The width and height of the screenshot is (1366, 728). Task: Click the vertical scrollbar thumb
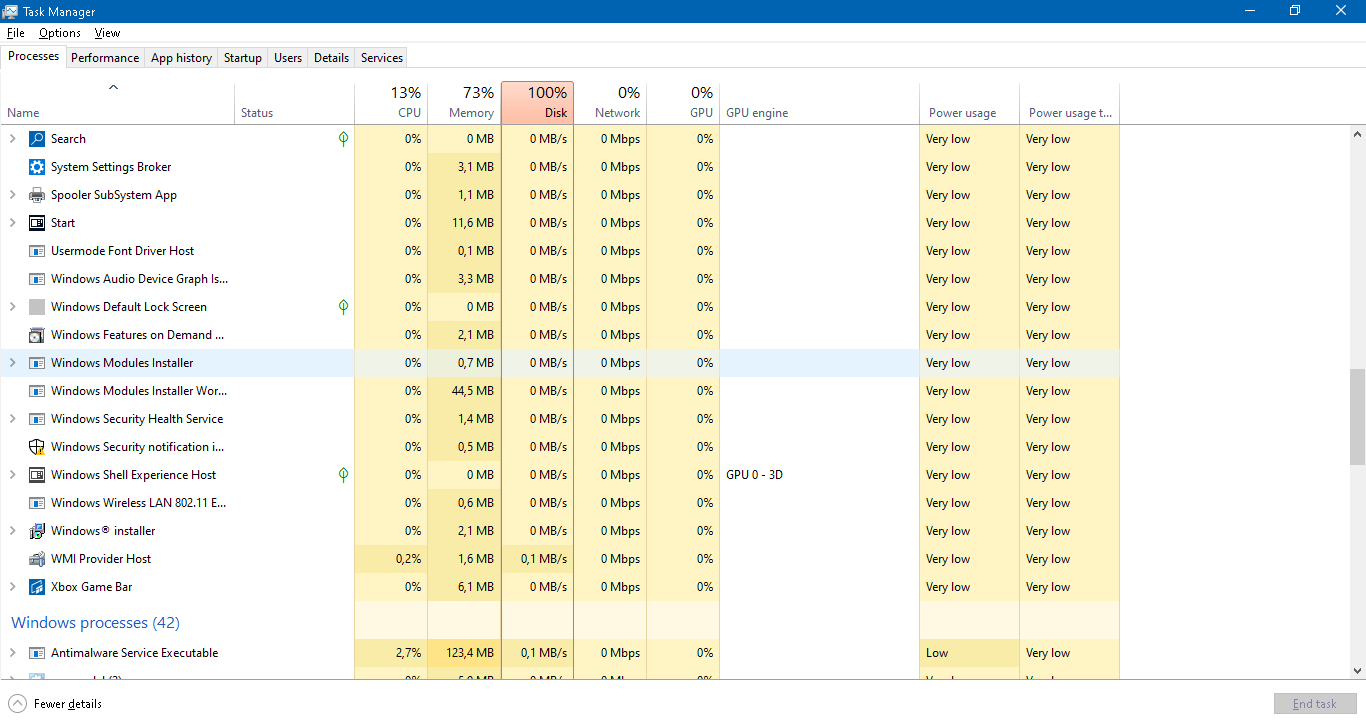click(x=1357, y=417)
